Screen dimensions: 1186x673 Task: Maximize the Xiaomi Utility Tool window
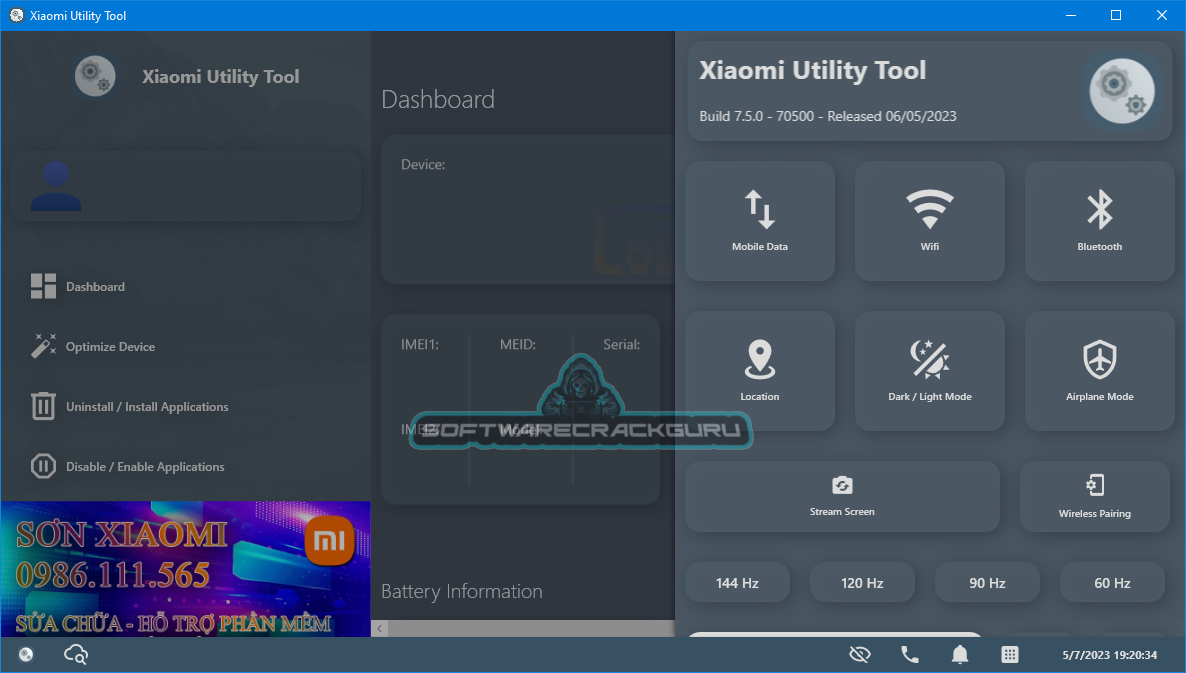[1116, 15]
